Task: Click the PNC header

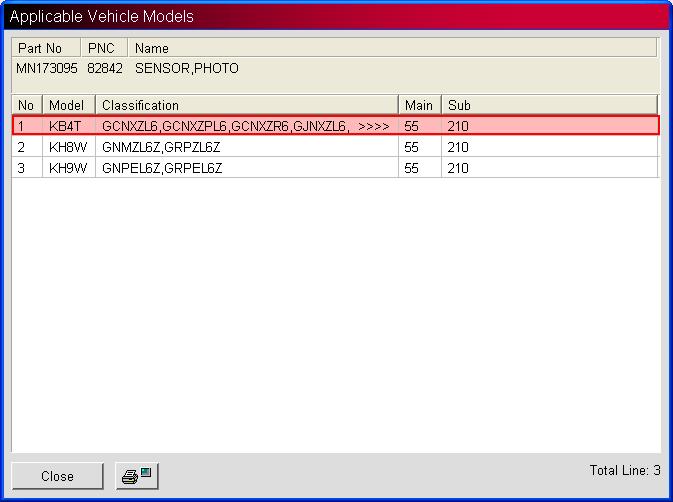Action: tap(104, 48)
